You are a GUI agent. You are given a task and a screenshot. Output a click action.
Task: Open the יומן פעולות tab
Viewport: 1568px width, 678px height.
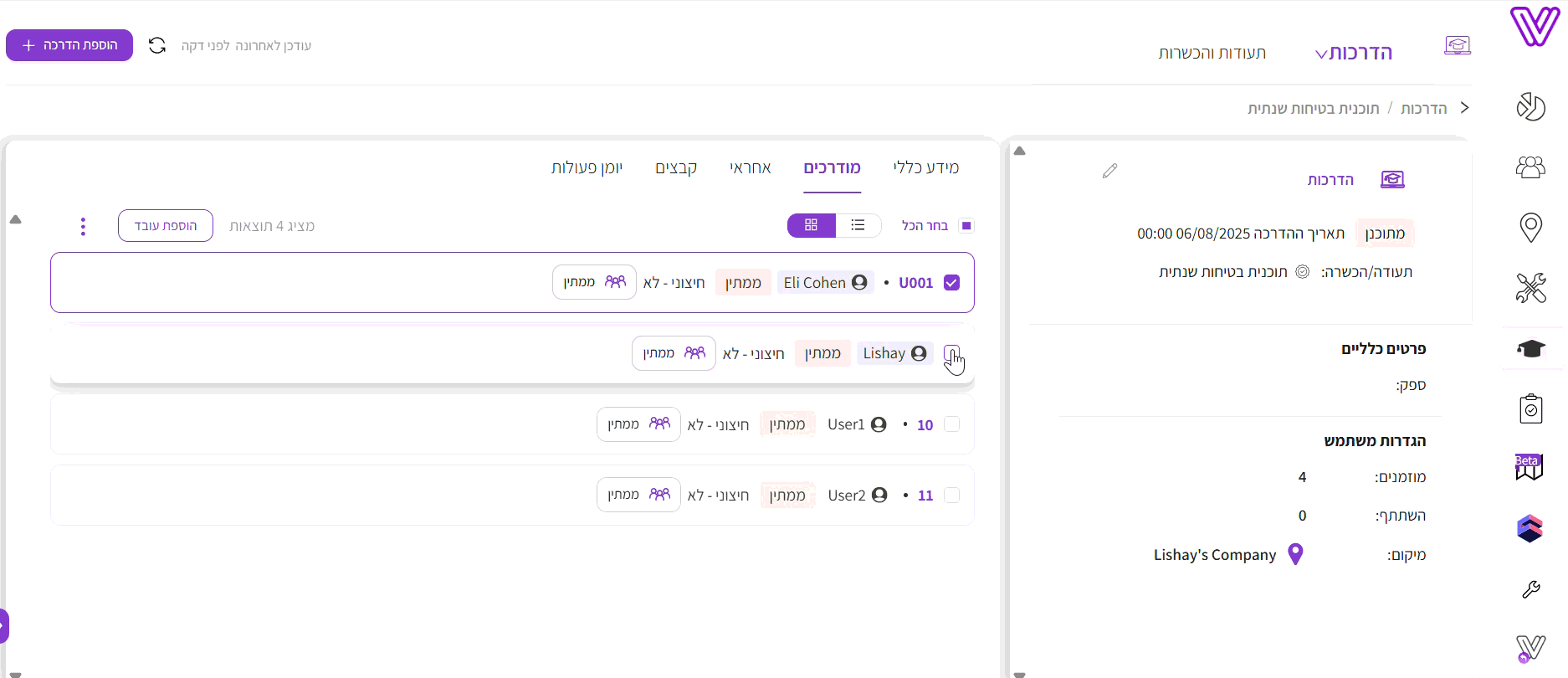coord(587,167)
